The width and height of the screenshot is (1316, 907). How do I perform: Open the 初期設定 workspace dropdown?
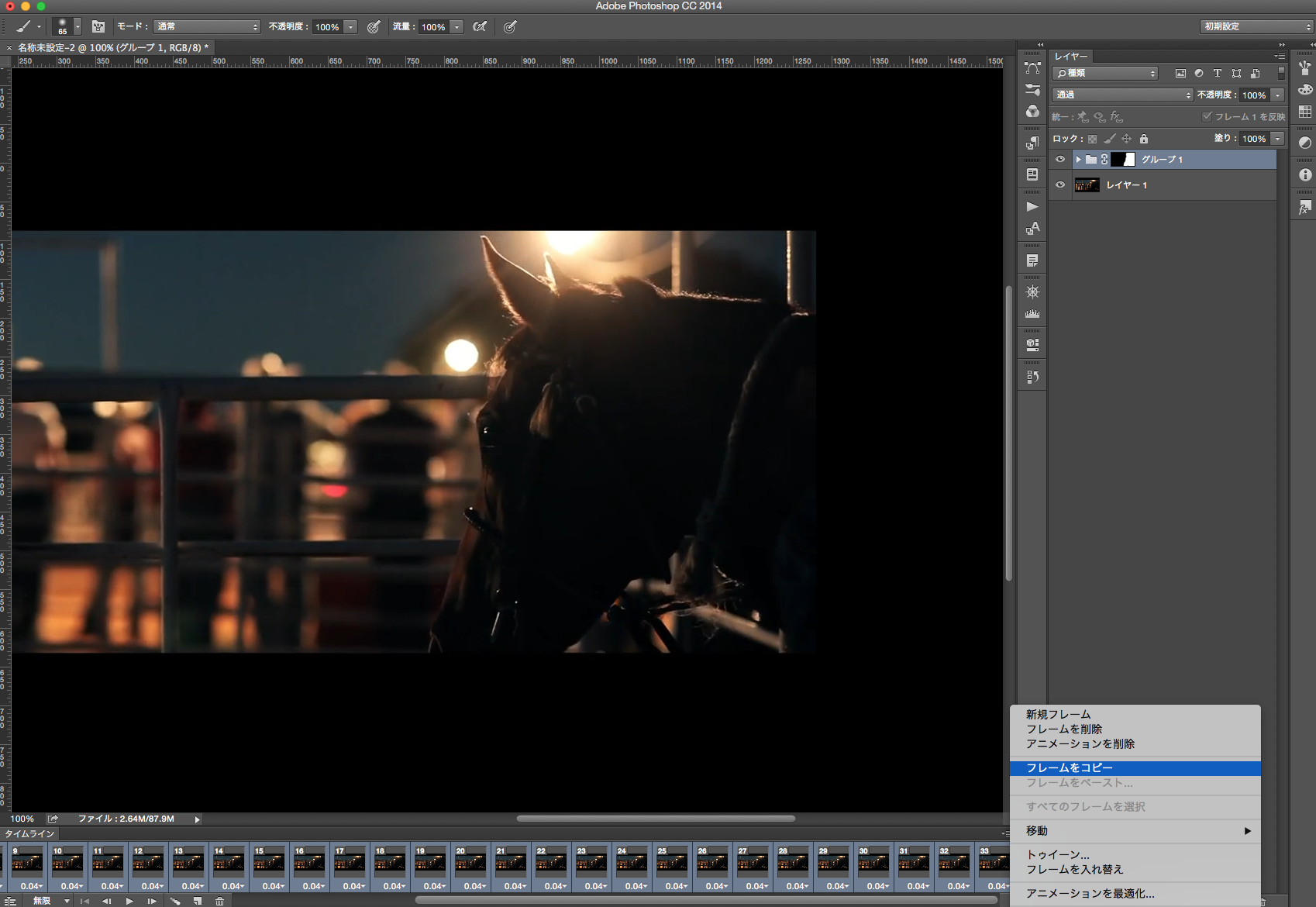tap(1257, 26)
